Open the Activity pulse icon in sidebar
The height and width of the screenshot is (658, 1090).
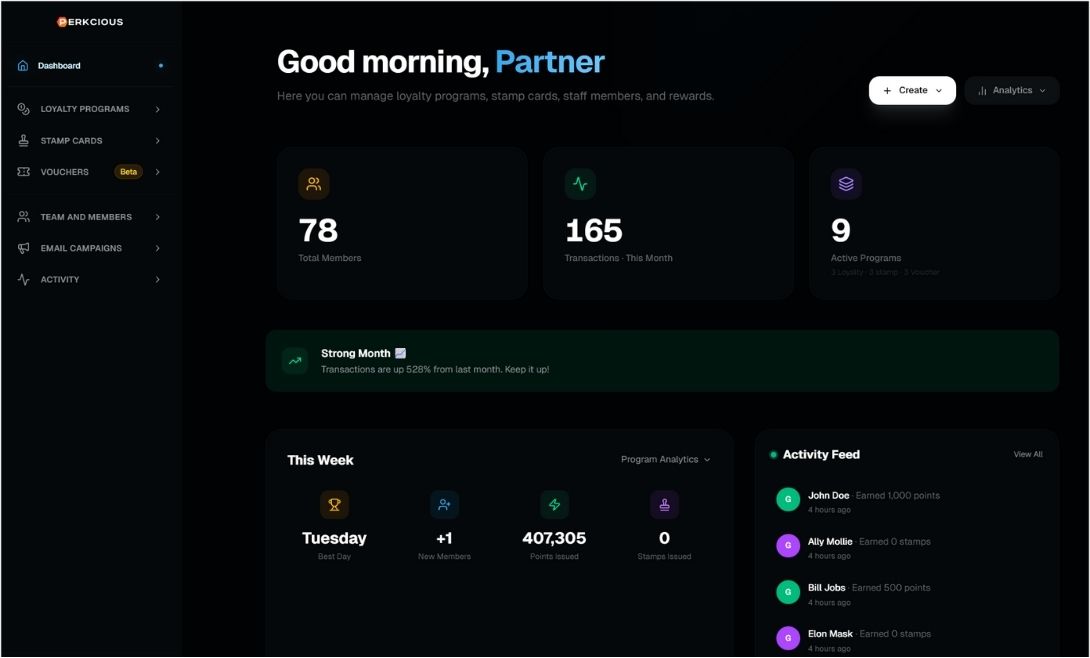(x=22, y=279)
